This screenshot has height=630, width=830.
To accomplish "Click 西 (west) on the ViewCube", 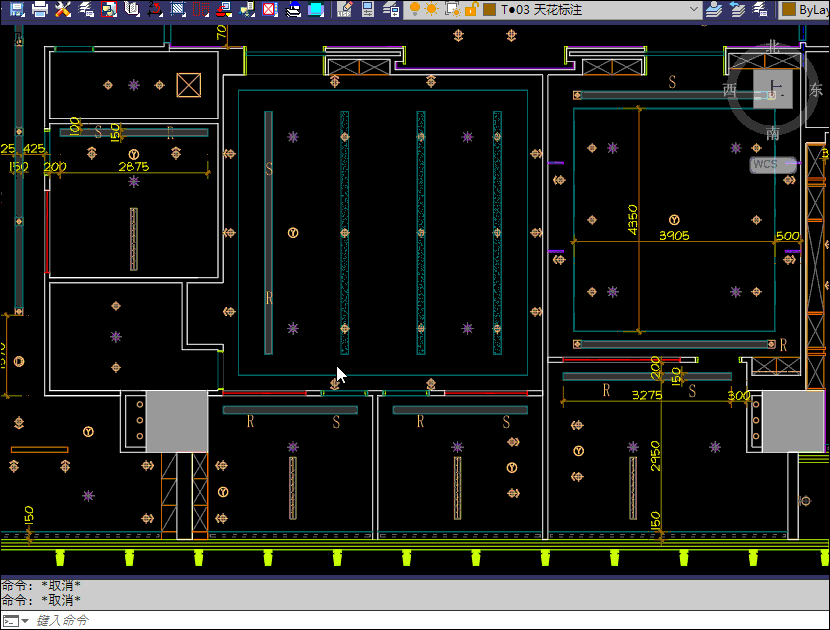I will [729, 90].
